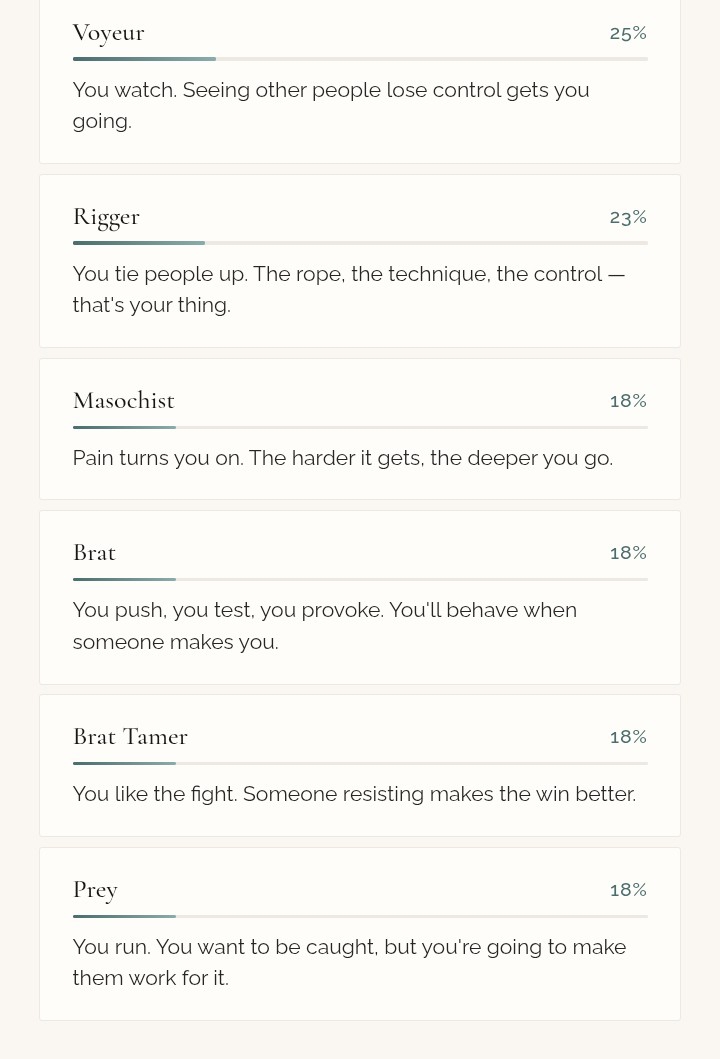Click the 25% score for Voyeur
The width and height of the screenshot is (720, 1059).
628,33
